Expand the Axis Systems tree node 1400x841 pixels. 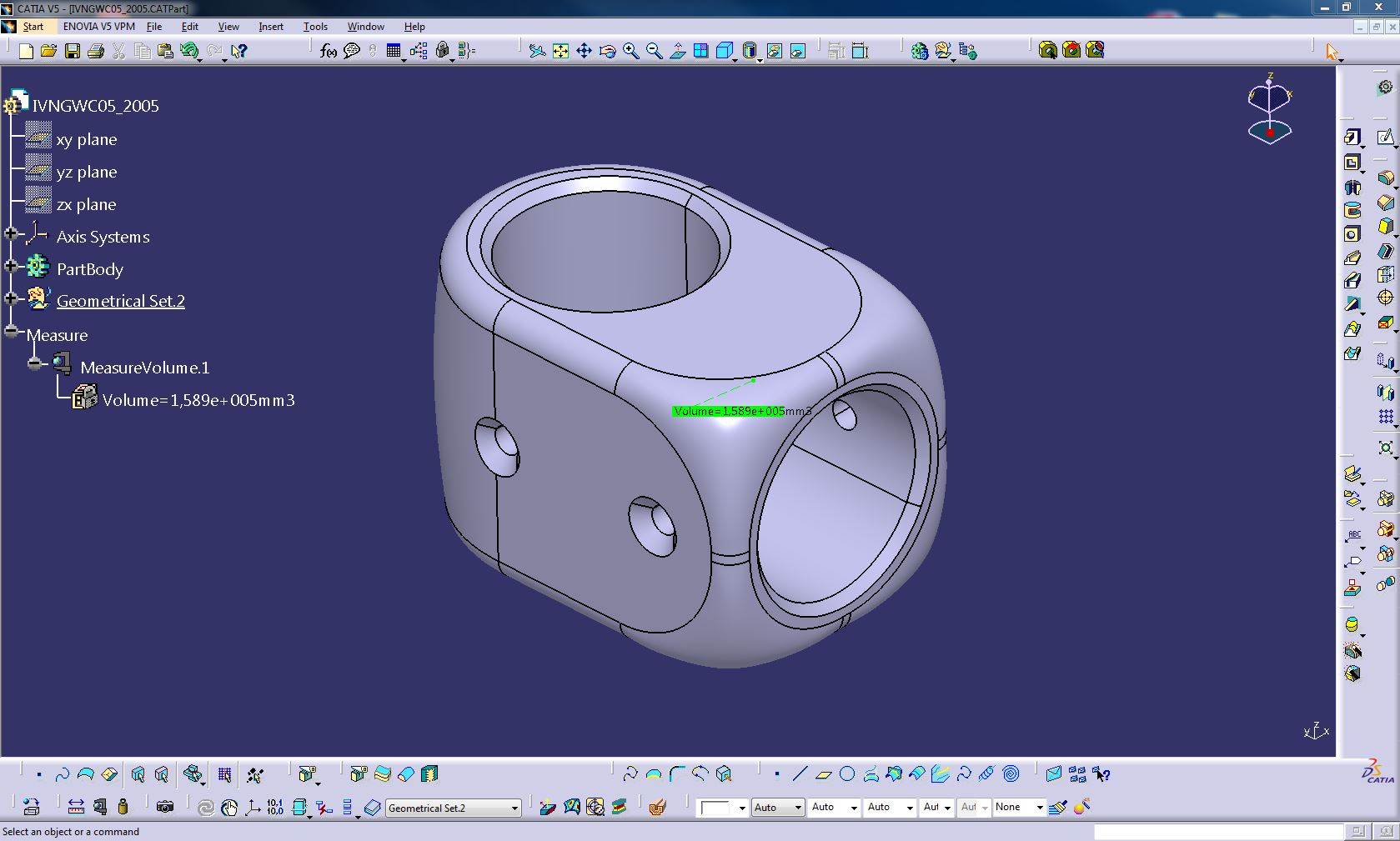(x=11, y=233)
